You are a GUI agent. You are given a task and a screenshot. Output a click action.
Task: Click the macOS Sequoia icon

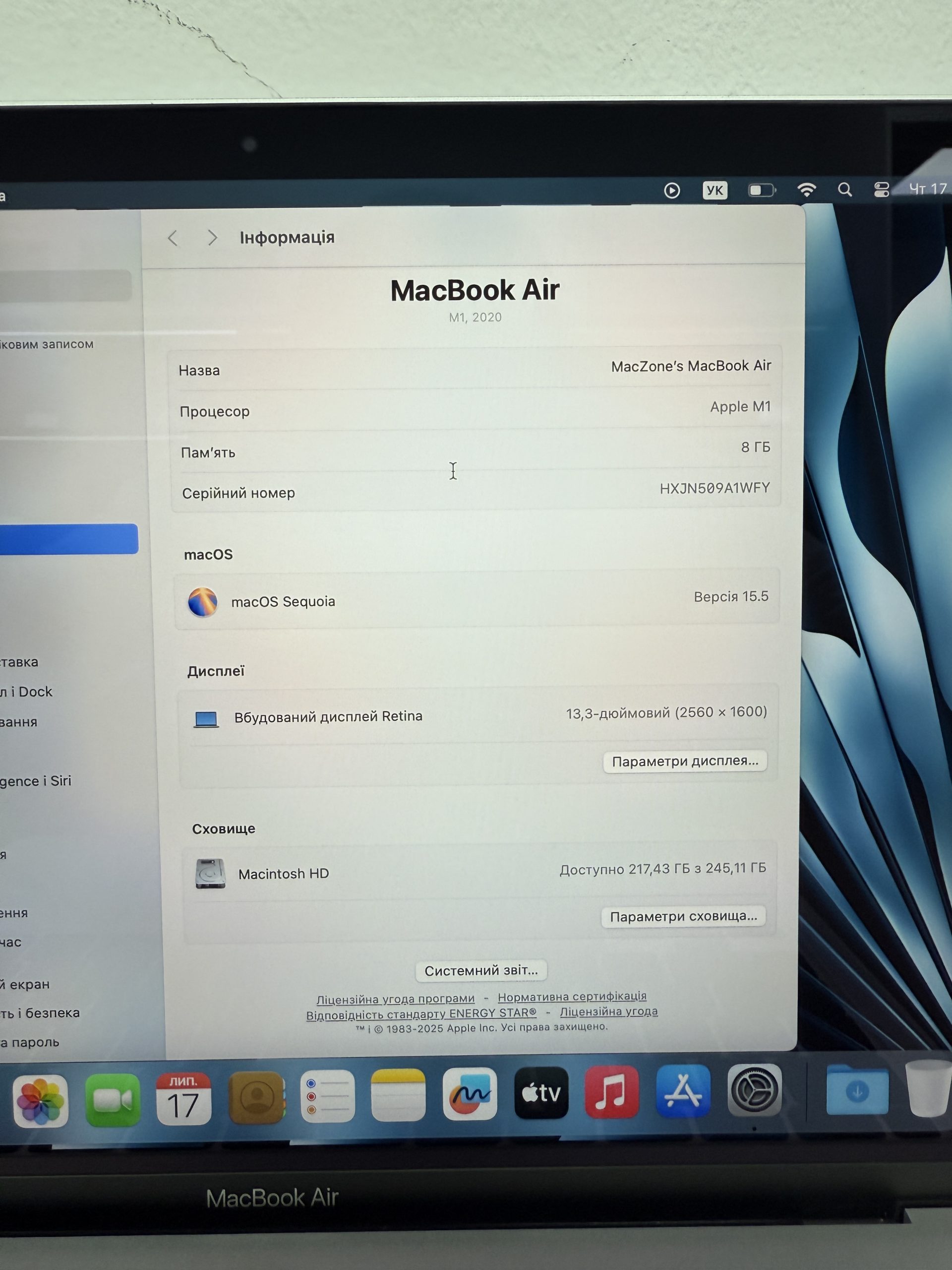(x=203, y=602)
